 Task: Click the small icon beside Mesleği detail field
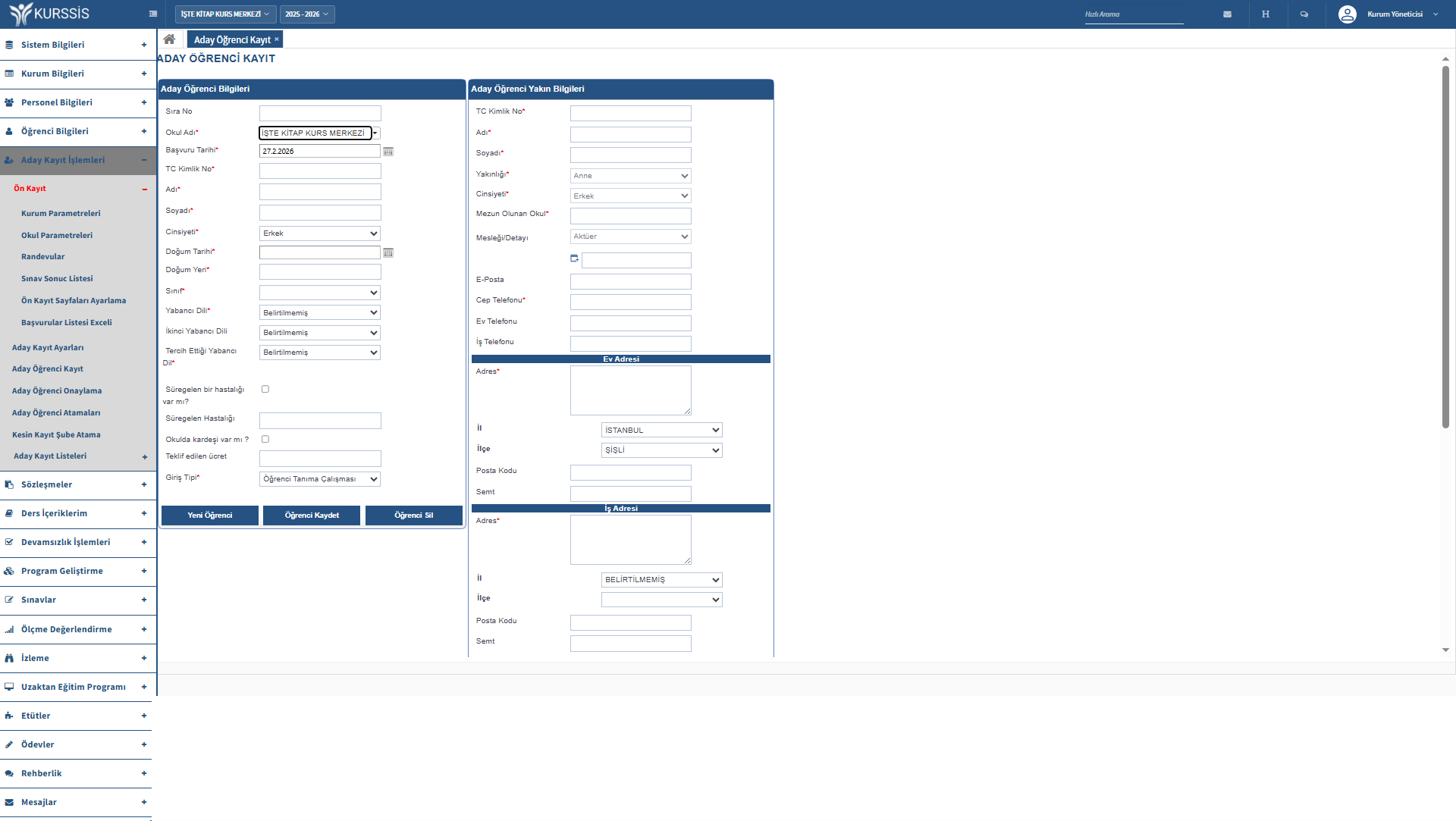tap(574, 259)
